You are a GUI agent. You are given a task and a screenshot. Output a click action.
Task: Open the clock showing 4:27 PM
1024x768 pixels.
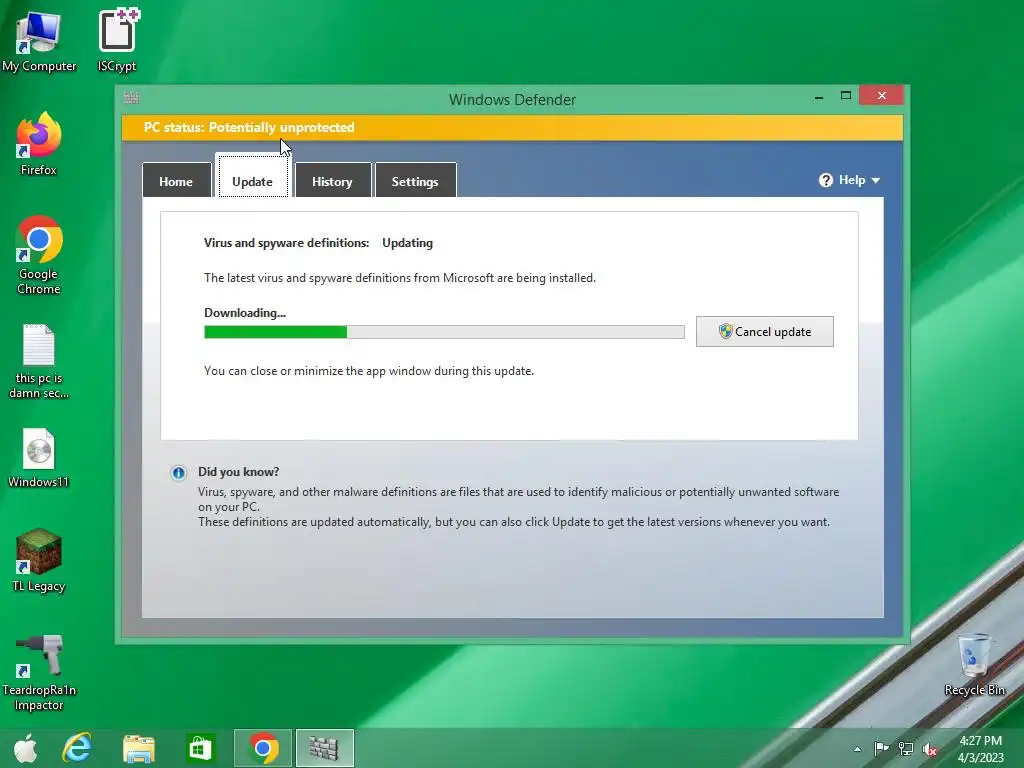pos(980,749)
